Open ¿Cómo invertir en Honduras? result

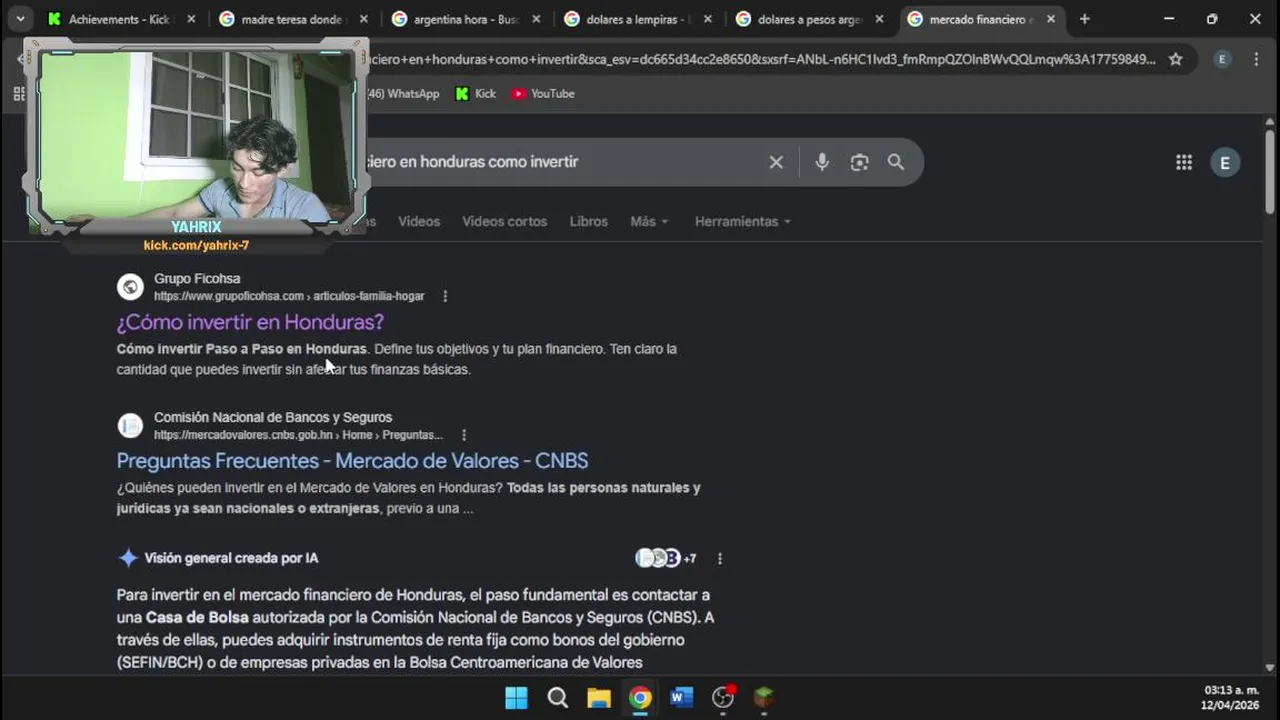[x=250, y=322]
